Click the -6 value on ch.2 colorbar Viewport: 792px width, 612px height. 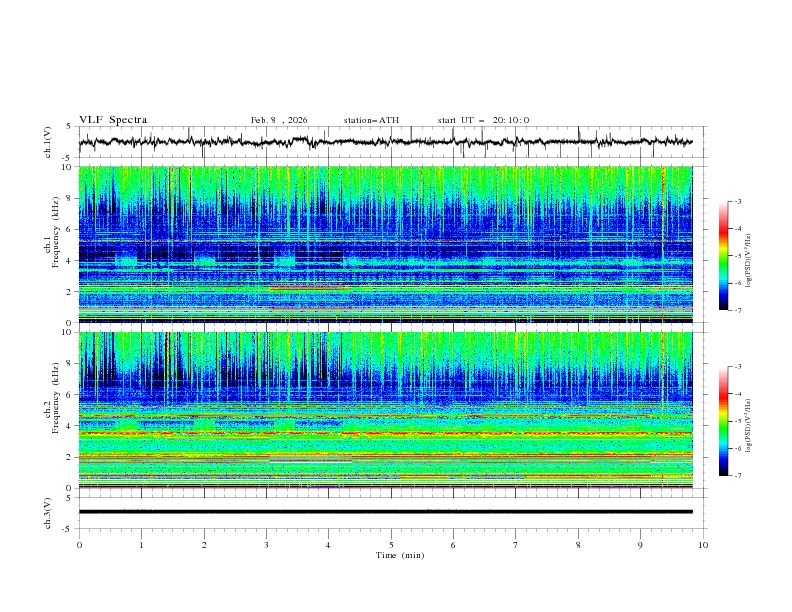tap(737, 448)
